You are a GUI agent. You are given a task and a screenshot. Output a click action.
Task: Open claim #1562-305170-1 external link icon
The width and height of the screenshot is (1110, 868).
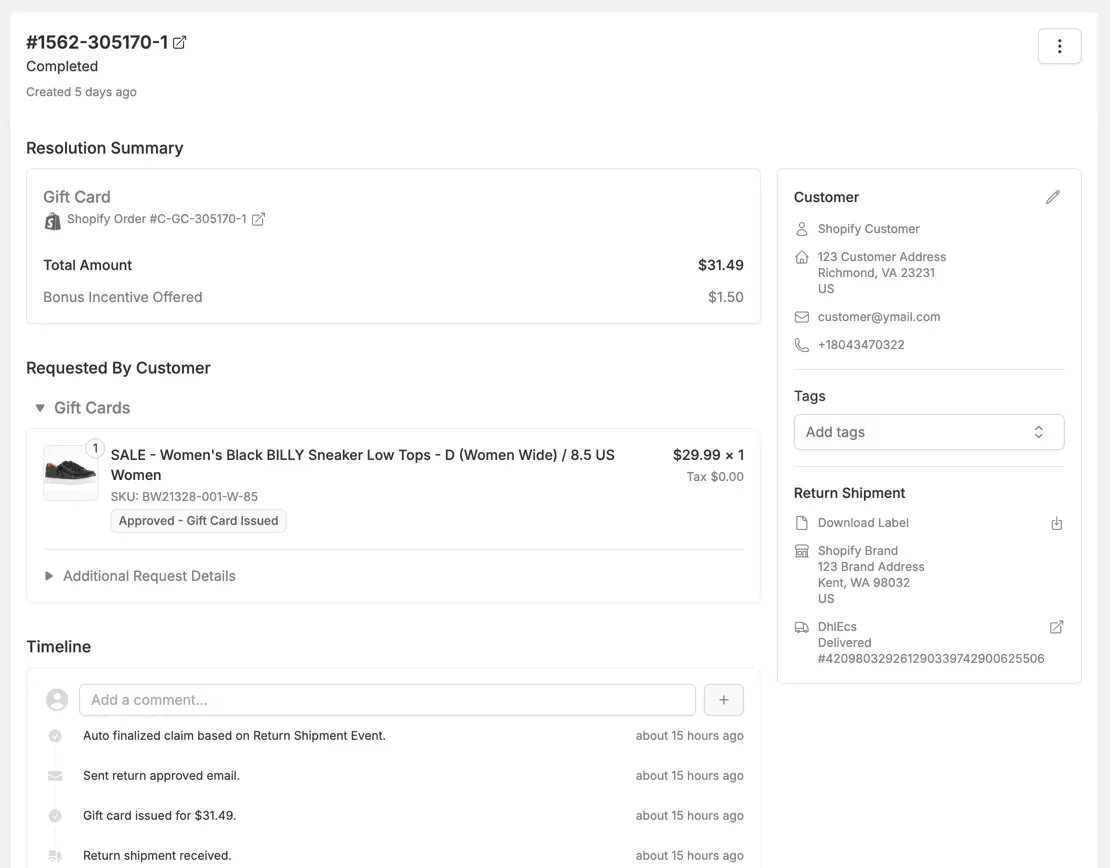180,43
